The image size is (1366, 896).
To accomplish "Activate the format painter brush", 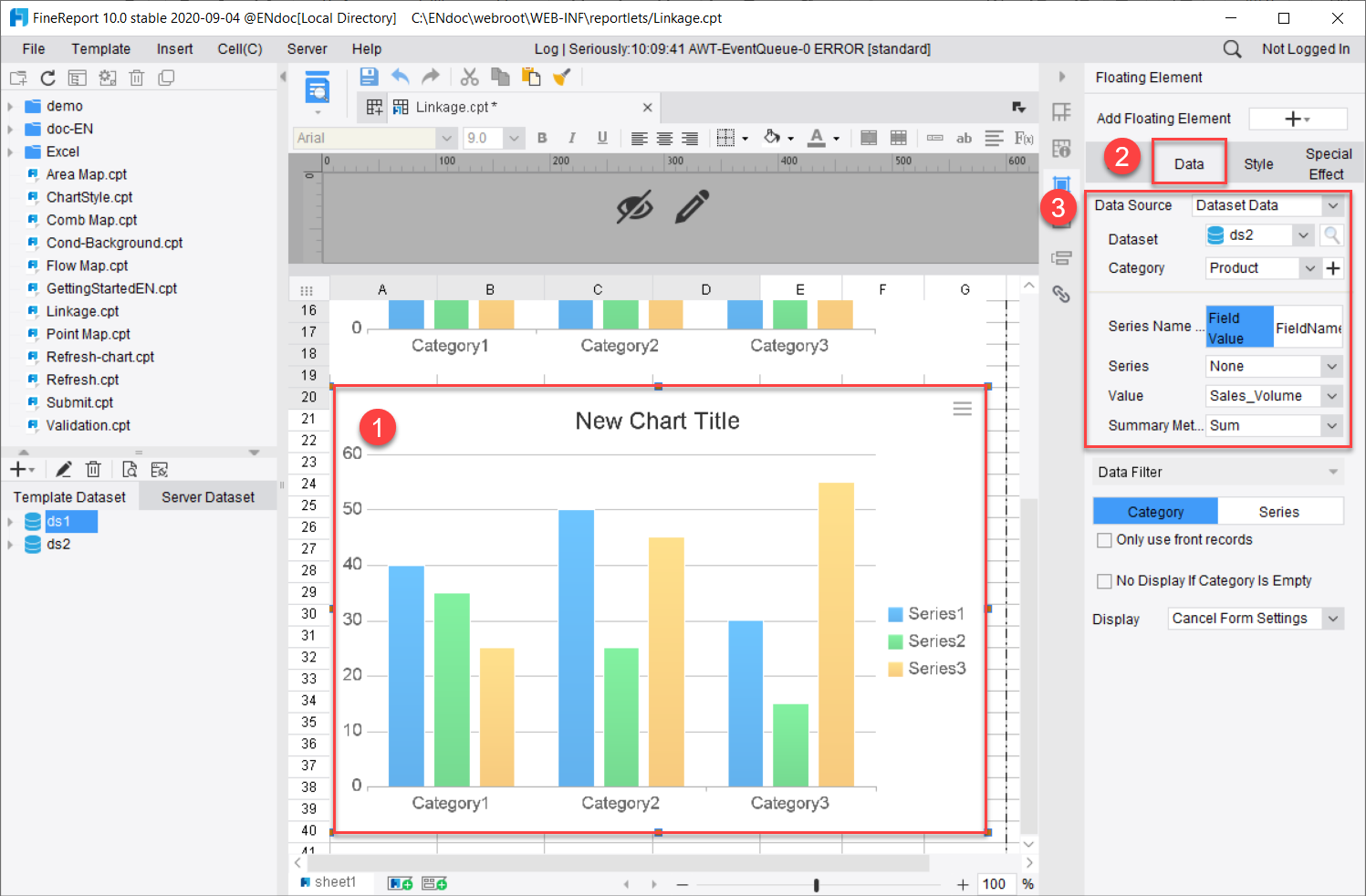I will click(x=562, y=77).
